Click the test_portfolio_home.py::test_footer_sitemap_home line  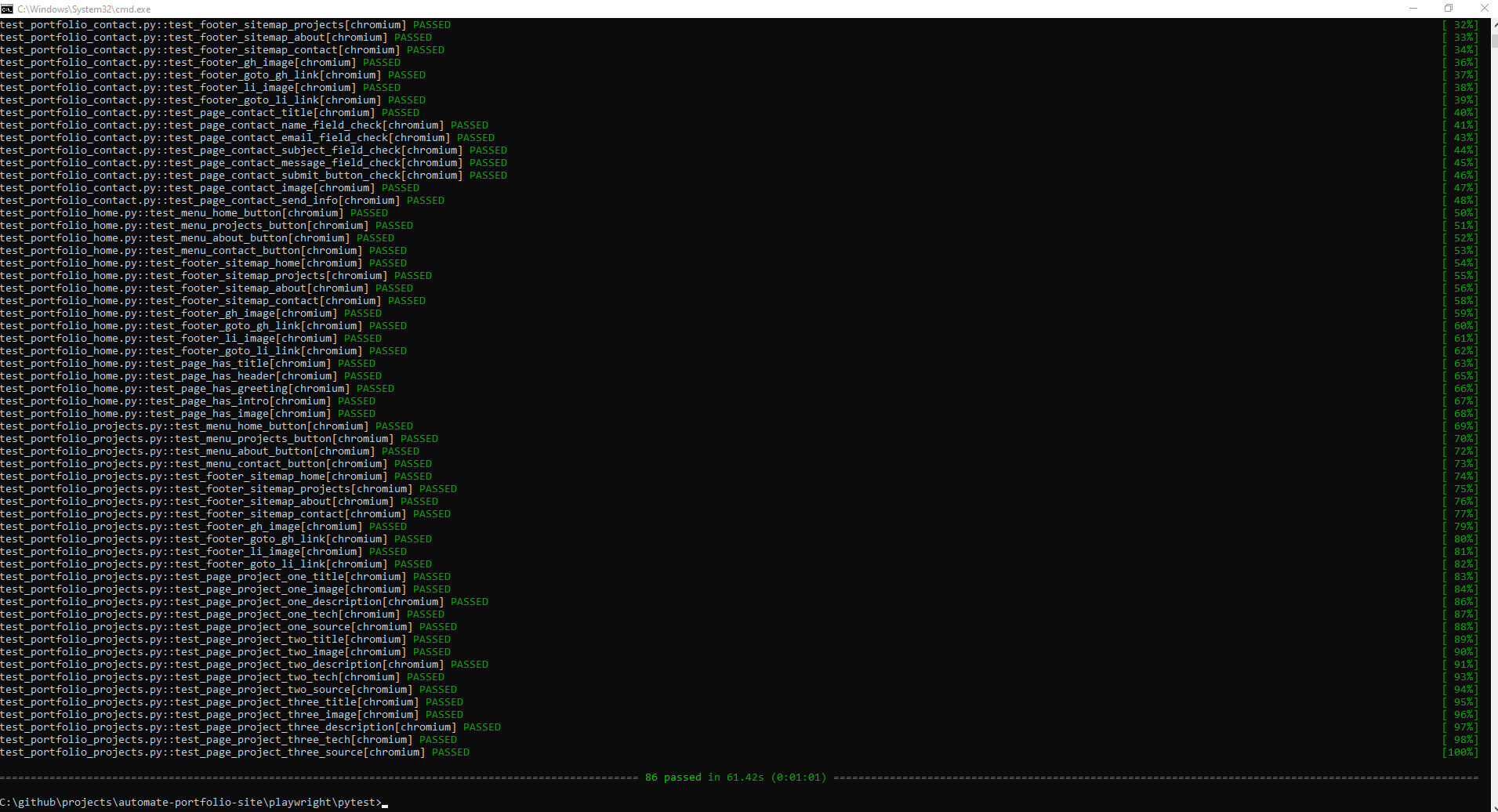[203, 263]
